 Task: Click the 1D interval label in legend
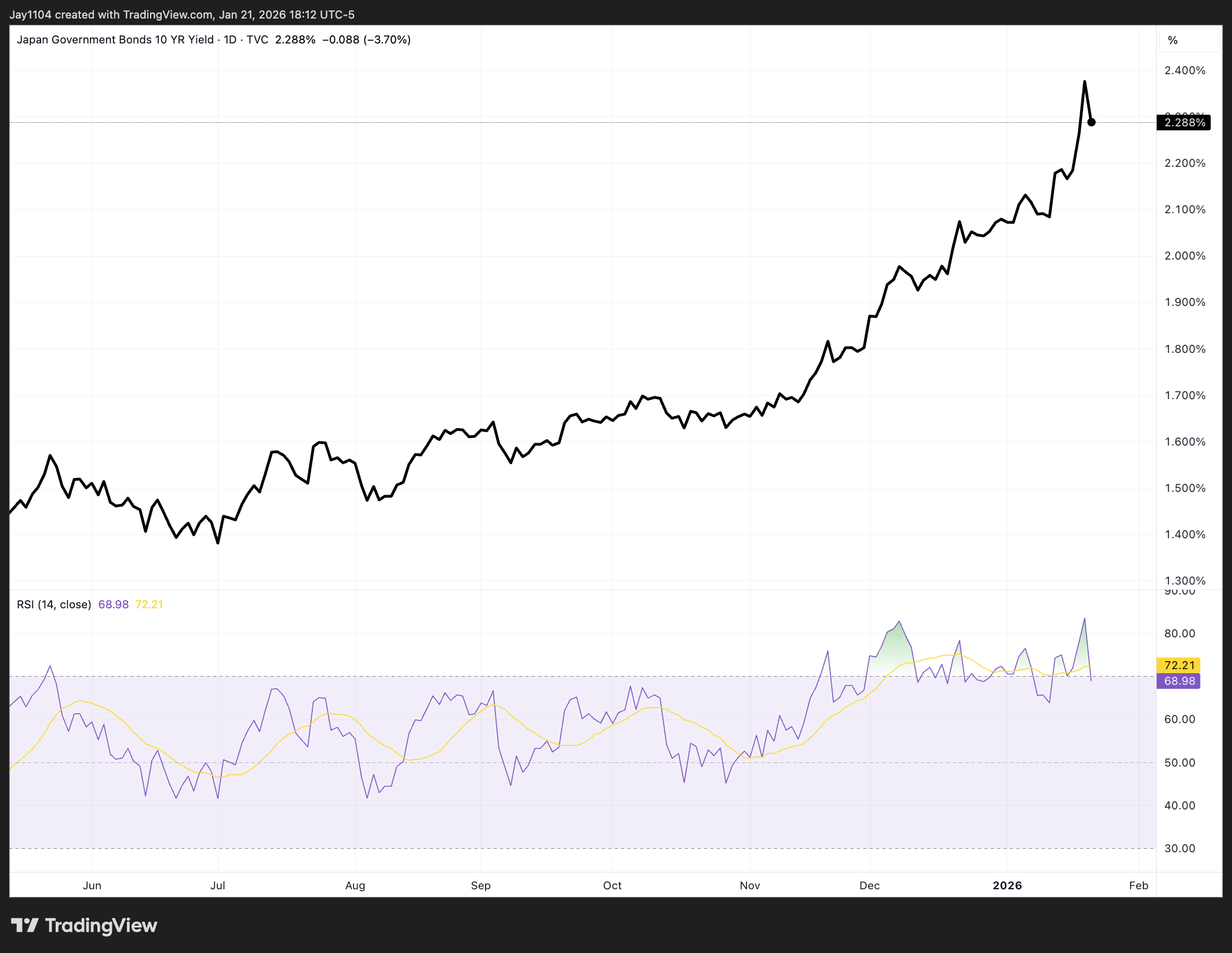click(x=230, y=39)
